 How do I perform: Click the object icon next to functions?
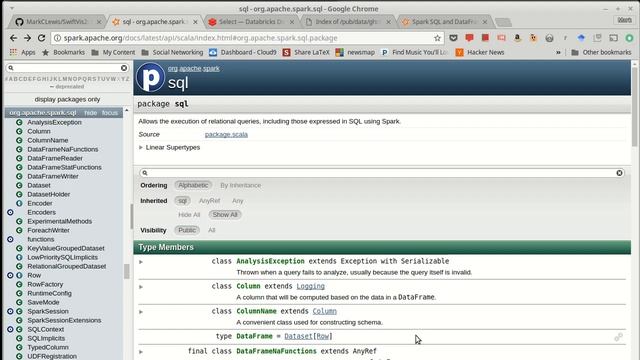(10, 239)
